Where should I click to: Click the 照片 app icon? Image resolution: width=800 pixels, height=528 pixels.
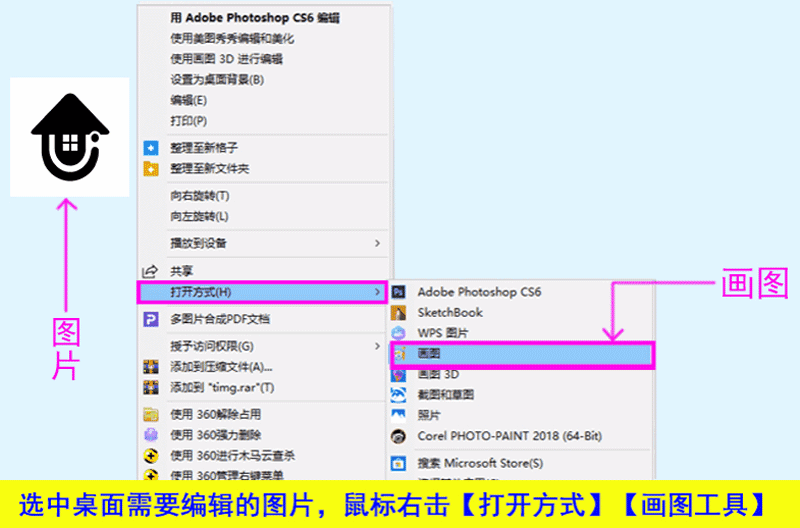(x=398, y=414)
